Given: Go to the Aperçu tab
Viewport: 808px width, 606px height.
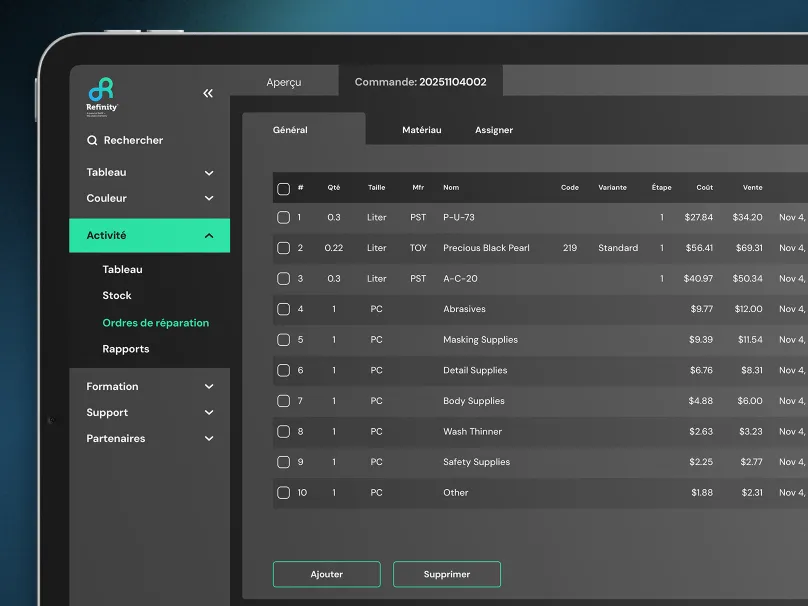Looking at the screenshot, I should coord(283,82).
